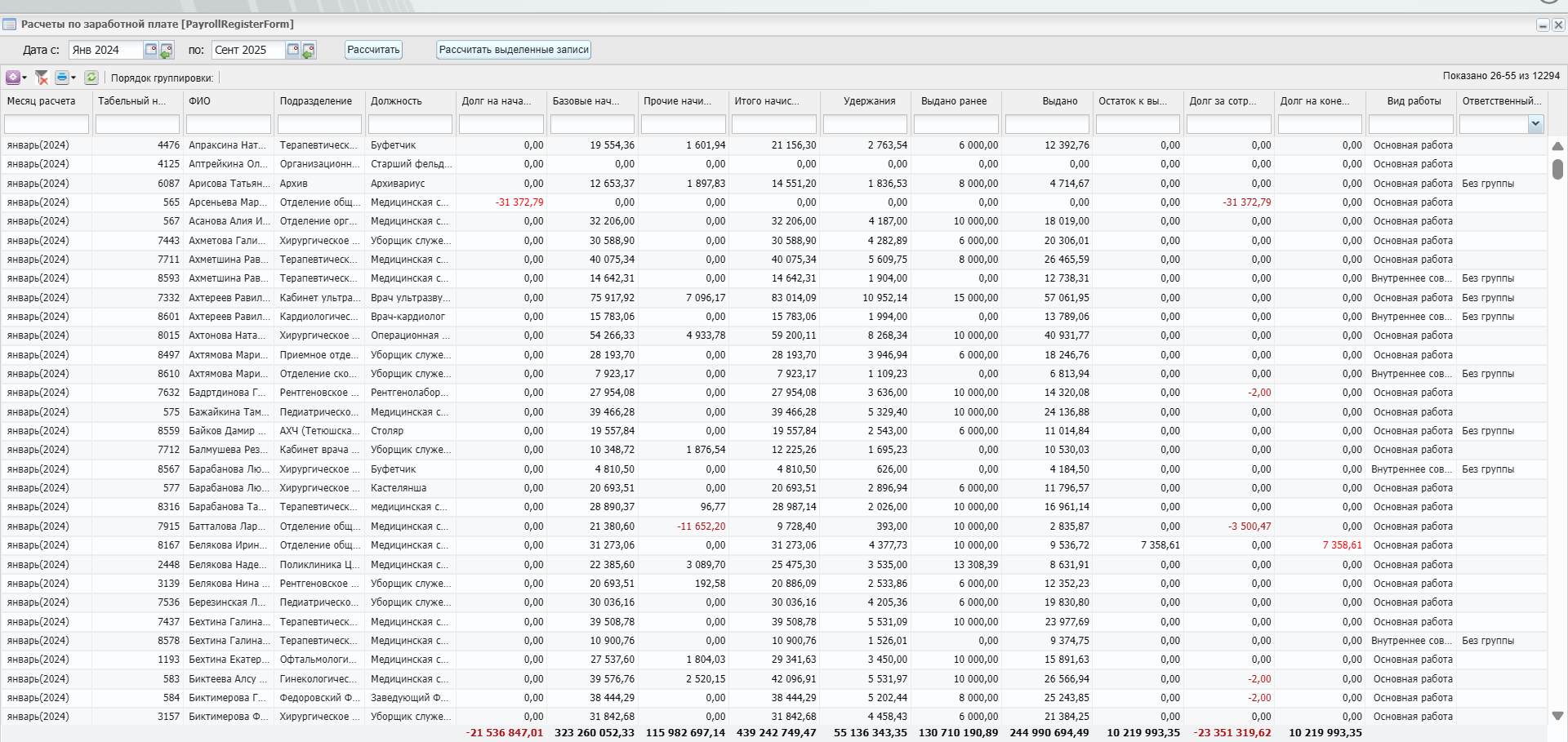This screenshot has height=742, width=1568.
Task: Click the Порядок группировки label
Action: (162, 78)
